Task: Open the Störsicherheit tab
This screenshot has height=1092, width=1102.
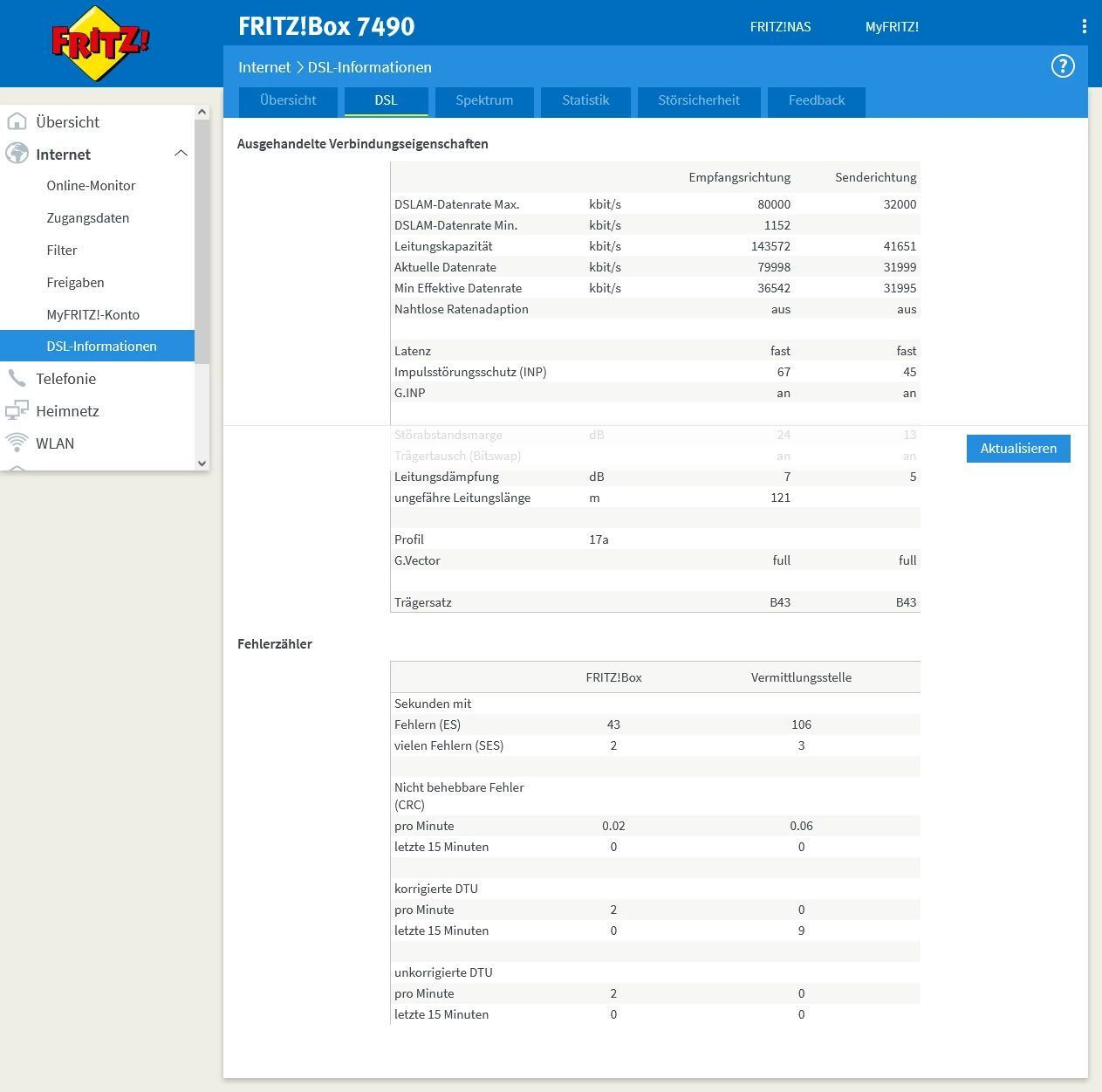Action: click(699, 101)
